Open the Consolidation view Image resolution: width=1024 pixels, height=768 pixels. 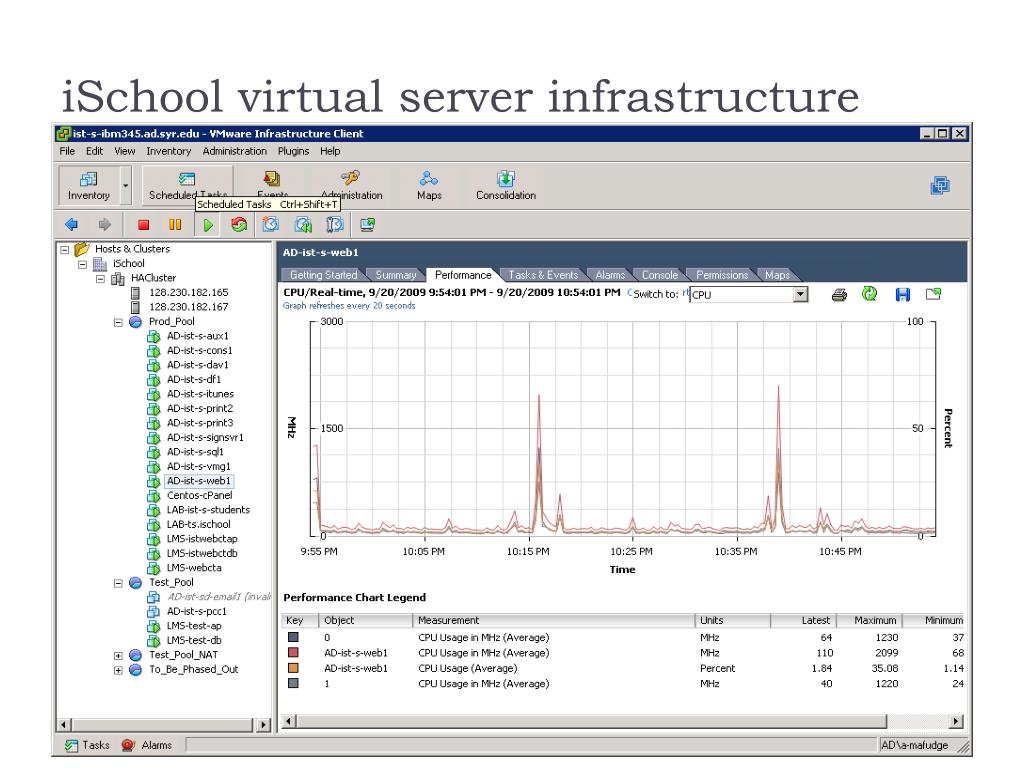pyautogui.click(x=506, y=185)
